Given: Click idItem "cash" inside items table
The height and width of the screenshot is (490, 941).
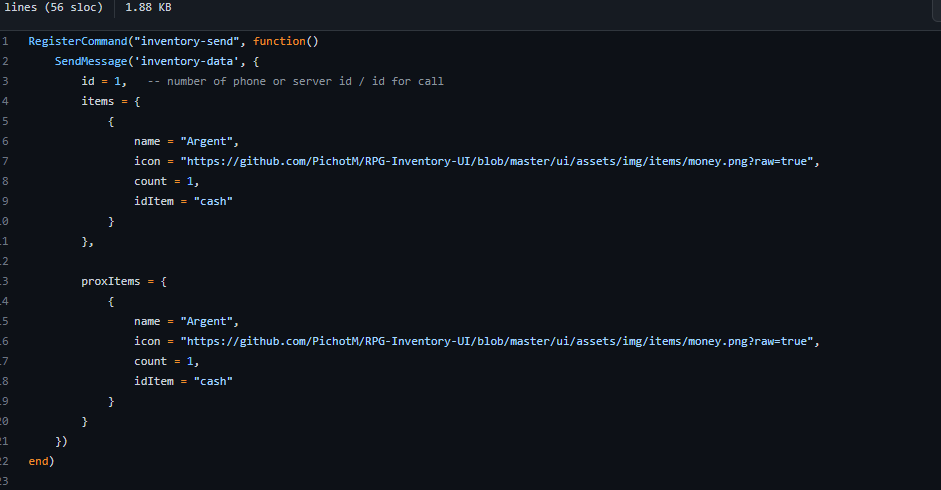Looking at the screenshot, I should coord(183,201).
